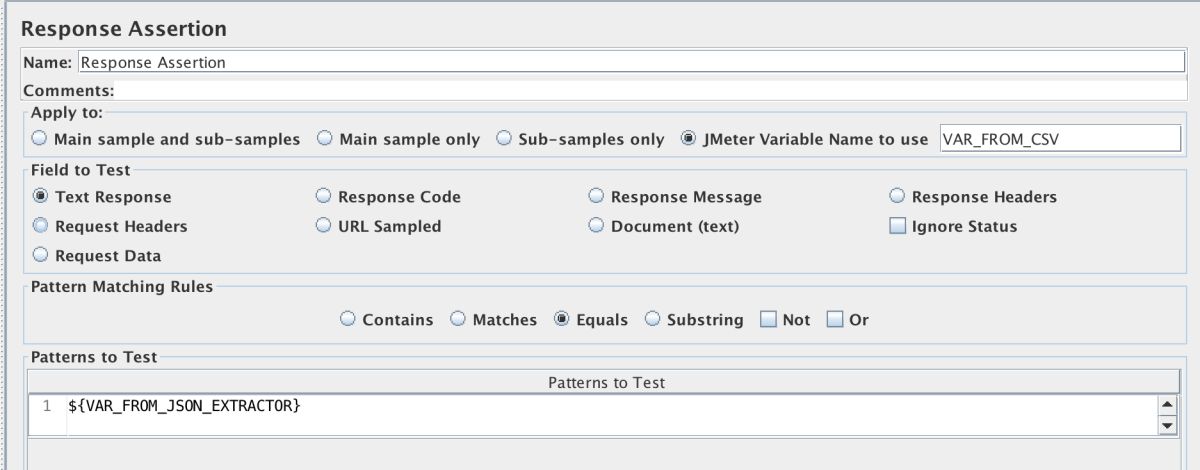Select URL Sampled radio button
This screenshot has width=1200, height=470.
pyautogui.click(x=324, y=226)
